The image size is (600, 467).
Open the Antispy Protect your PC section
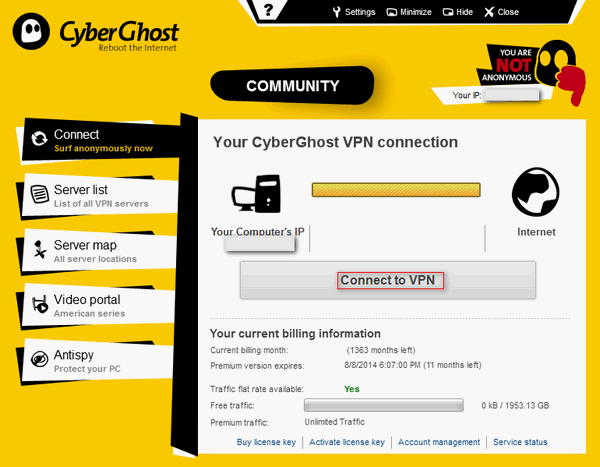click(x=98, y=360)
